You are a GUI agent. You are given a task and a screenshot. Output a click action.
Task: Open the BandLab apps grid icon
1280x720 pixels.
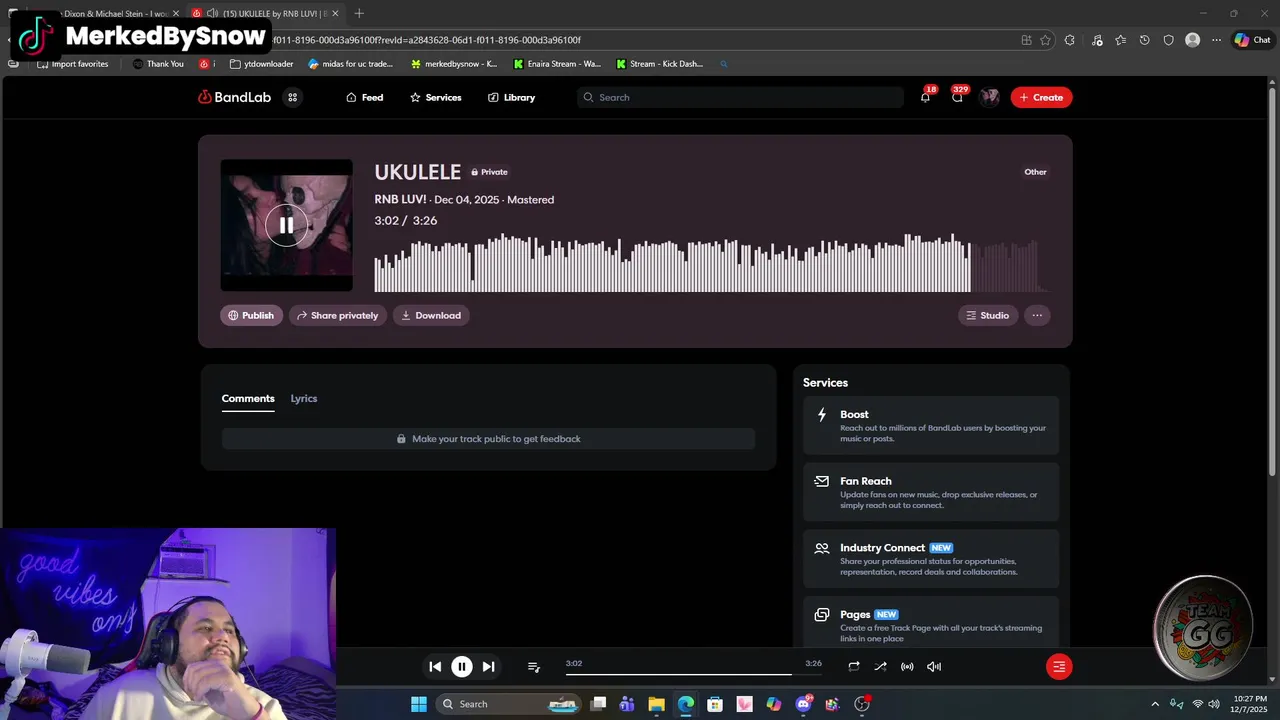(293, 97)
